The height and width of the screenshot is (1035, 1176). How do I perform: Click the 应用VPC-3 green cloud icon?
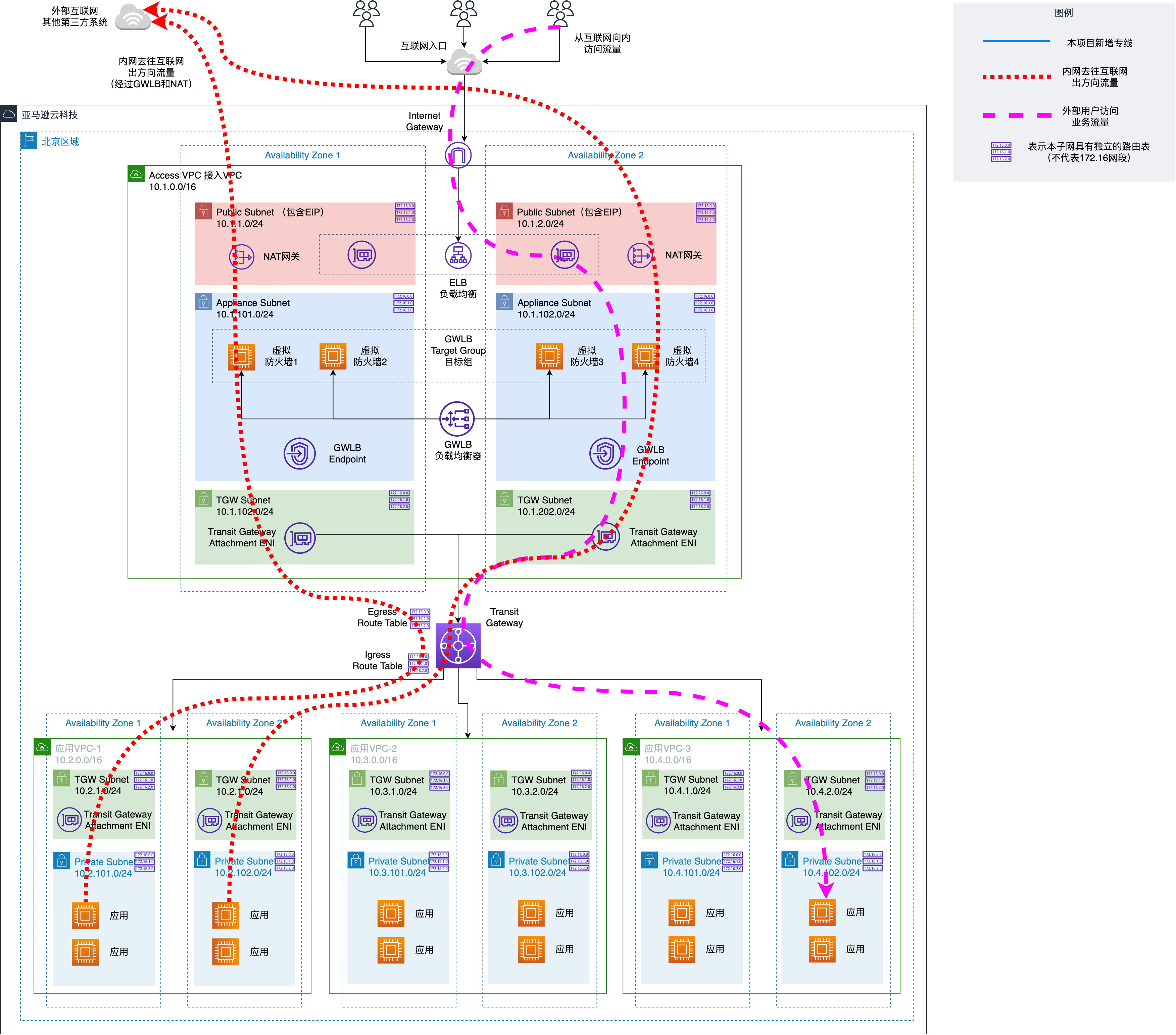631,747
